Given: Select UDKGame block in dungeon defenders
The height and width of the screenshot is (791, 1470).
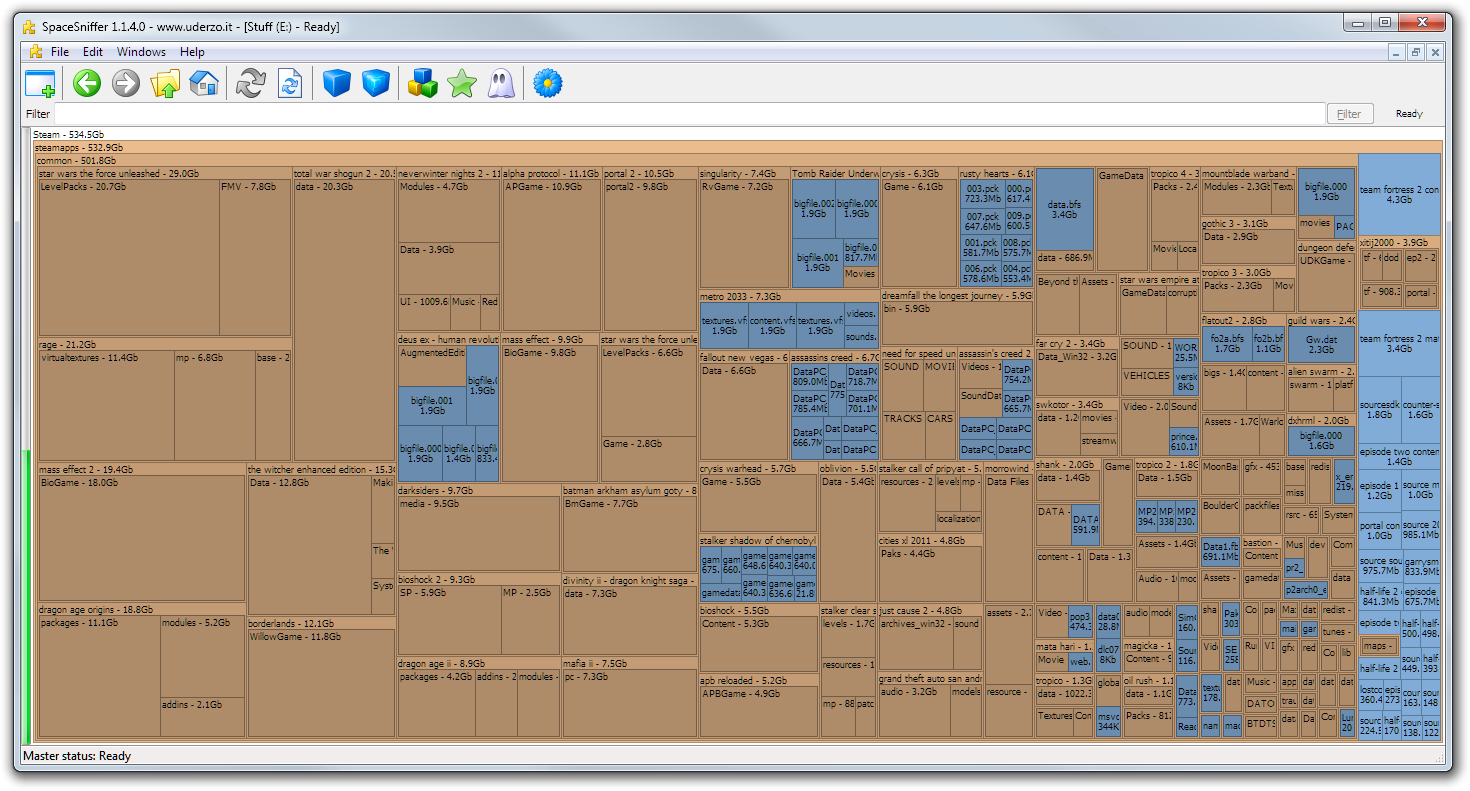Looking at the screenshot, I should click(x=1324, y=282).
